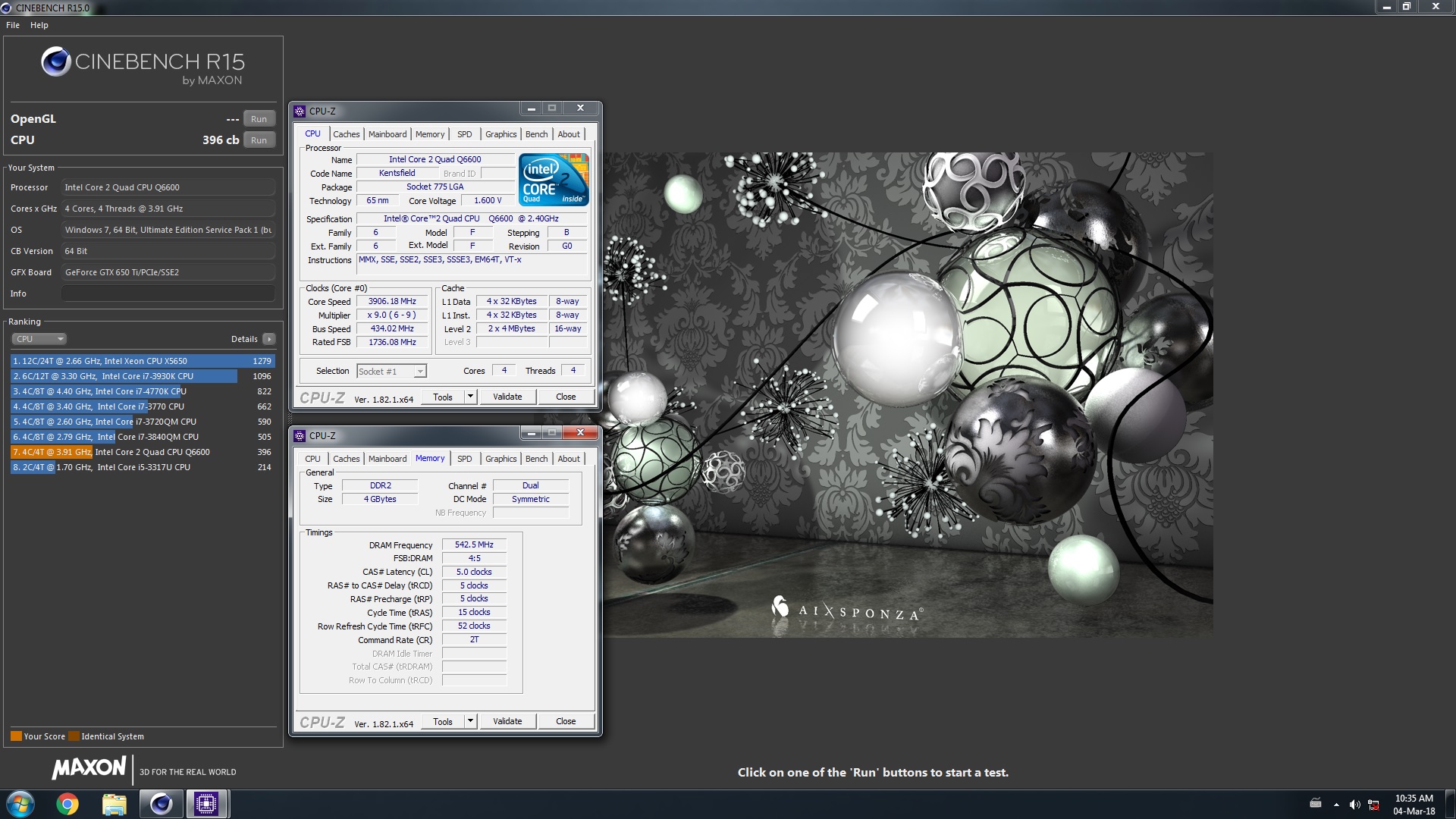1456x819 pixels.
Task: Click Tools button in upper CPU-Z window
Action: coord(443,397)
